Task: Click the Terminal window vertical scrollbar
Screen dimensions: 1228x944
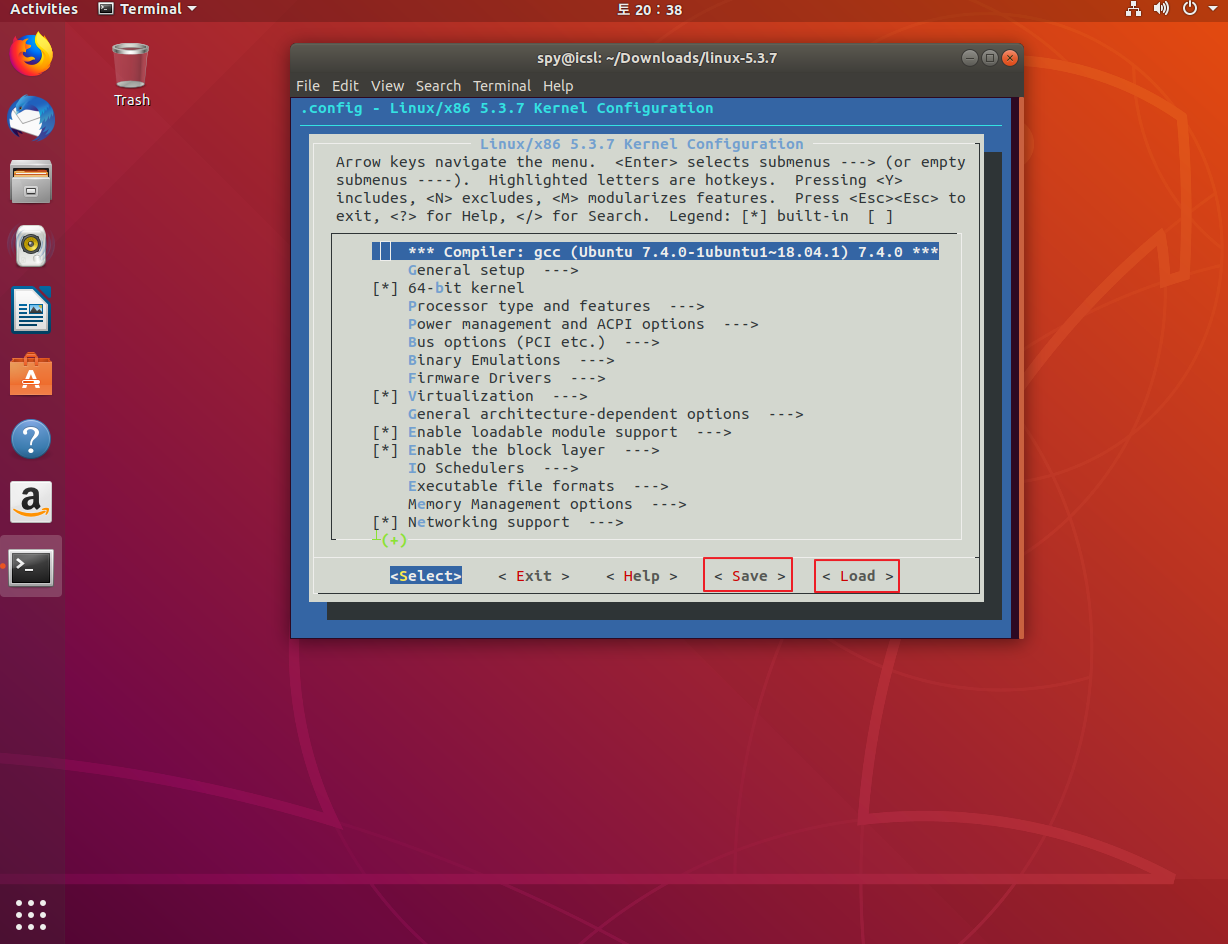Action: (1020, 367)
